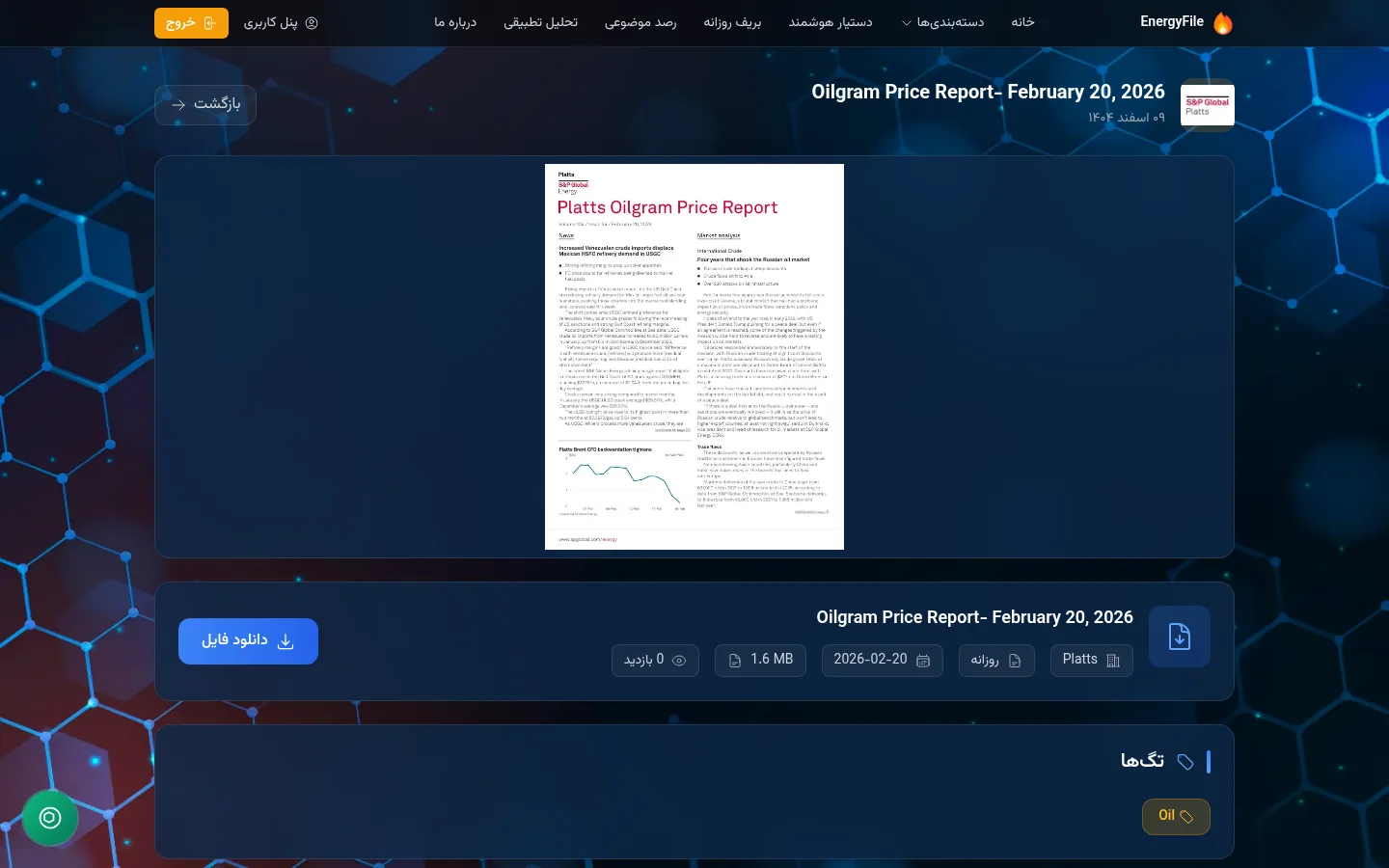1389x868 pixels.
Task: Open the رصد موضوعی menu item
Action: (640, 22)
